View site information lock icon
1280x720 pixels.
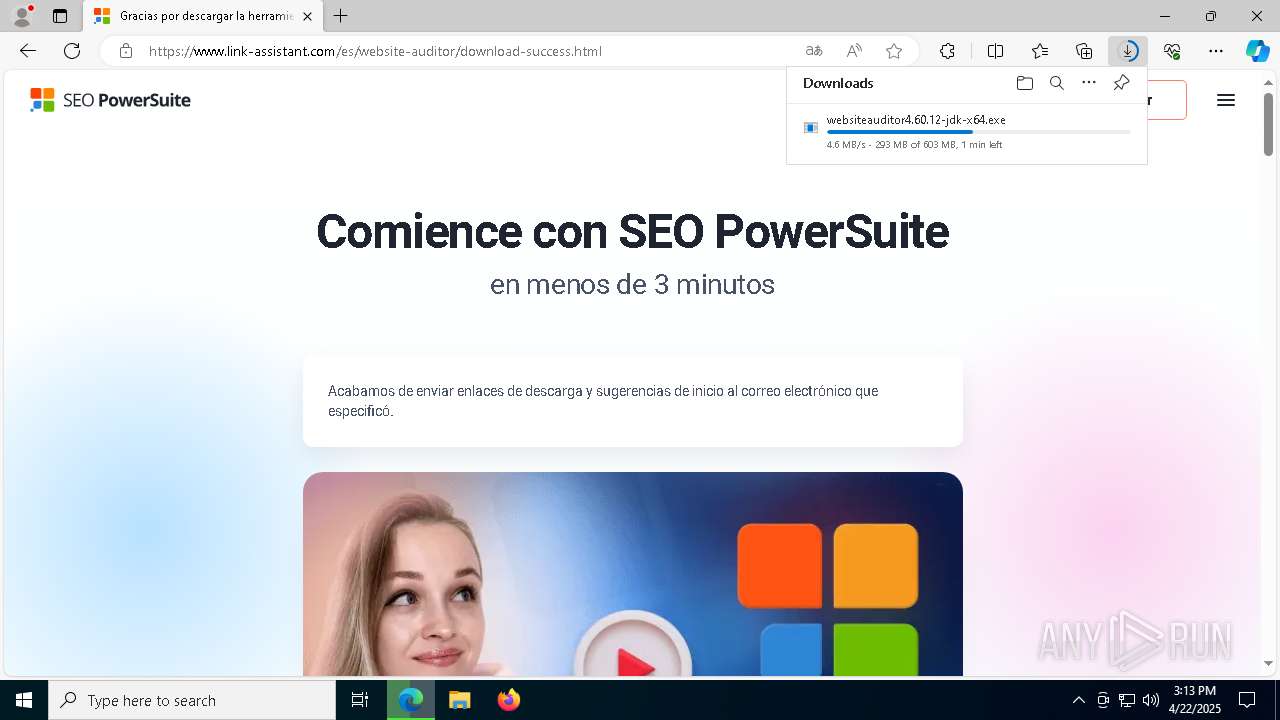pos(126,51)
